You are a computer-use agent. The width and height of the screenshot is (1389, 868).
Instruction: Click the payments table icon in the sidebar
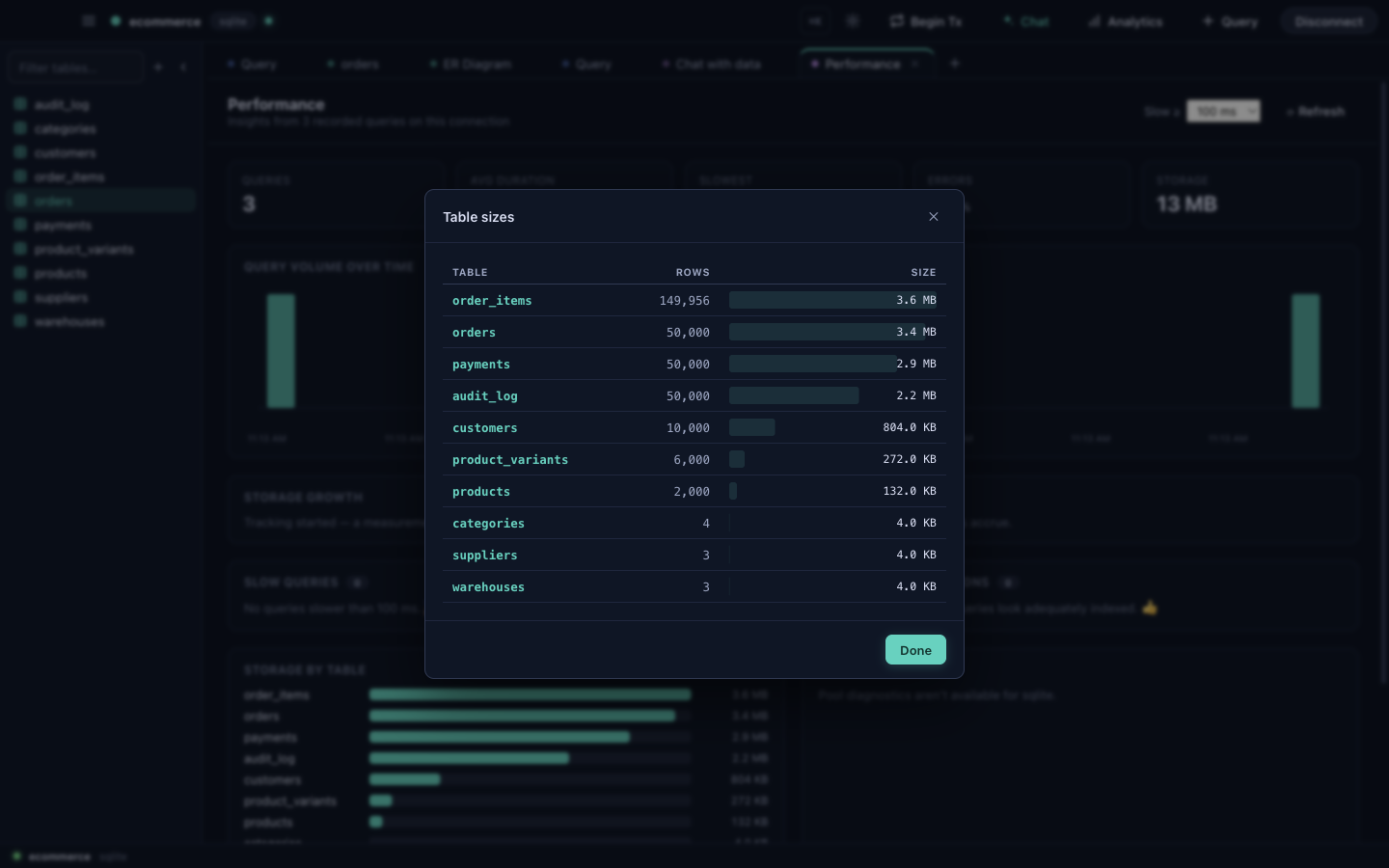20,225
